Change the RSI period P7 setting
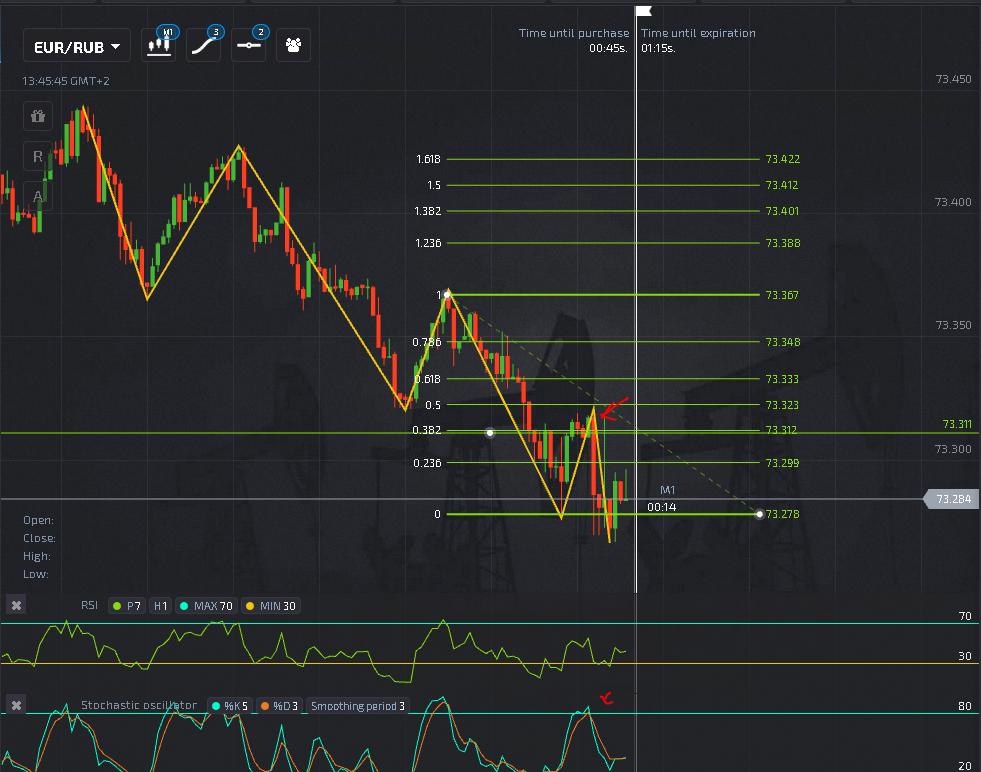The width and height of the screenshot is (981, 772). [127, 606]
